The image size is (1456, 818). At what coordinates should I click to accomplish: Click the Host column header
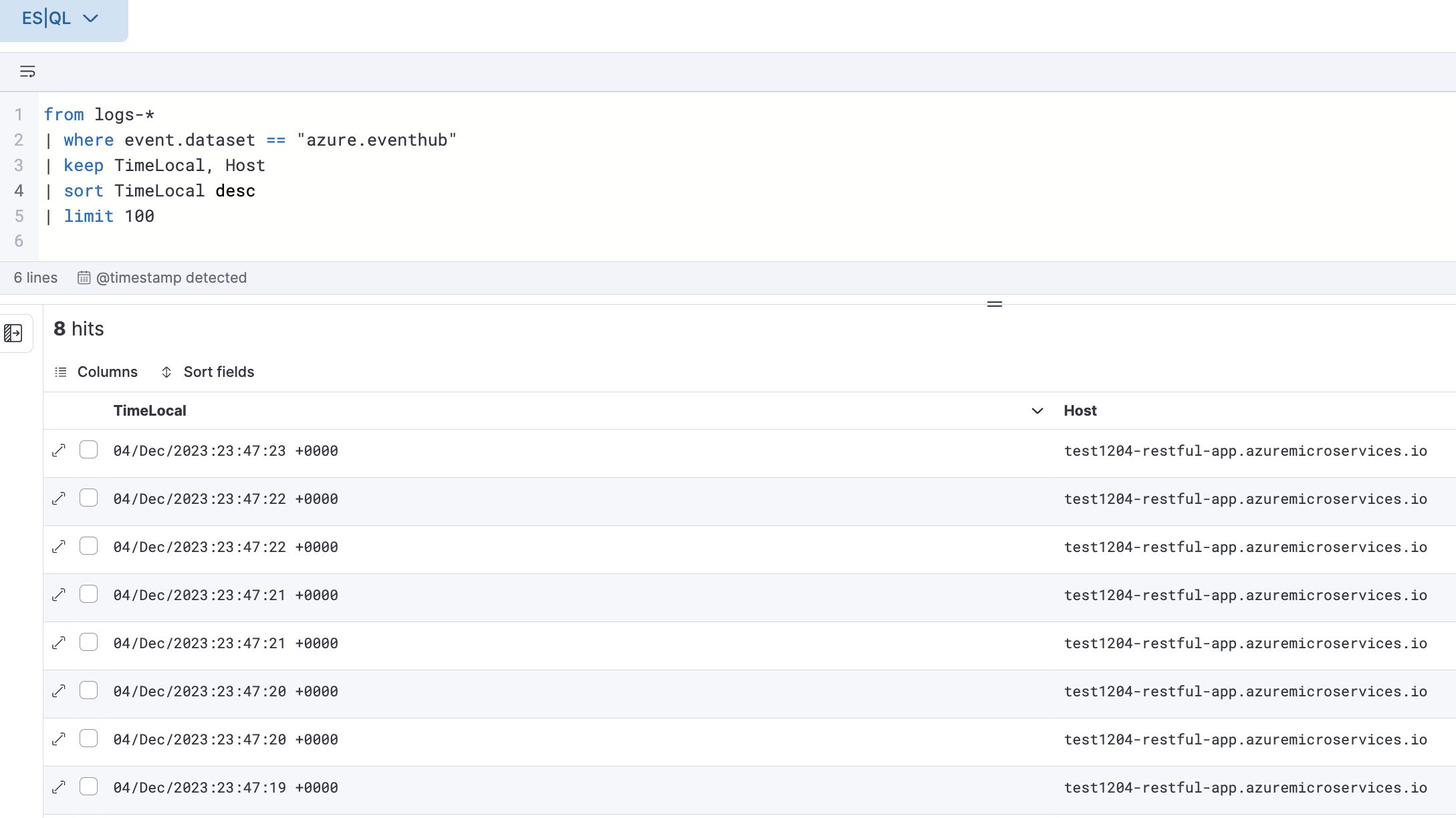click(x=1080, y=411)
